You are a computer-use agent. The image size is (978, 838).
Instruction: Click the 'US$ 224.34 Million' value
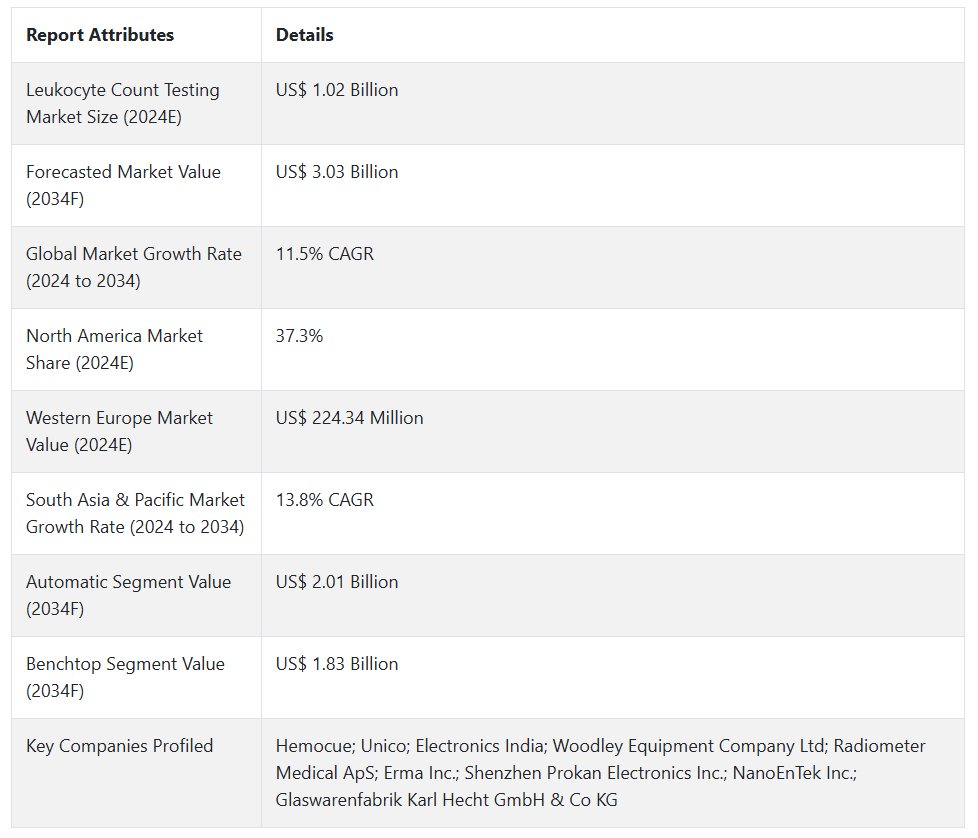(x=350, y=418)
